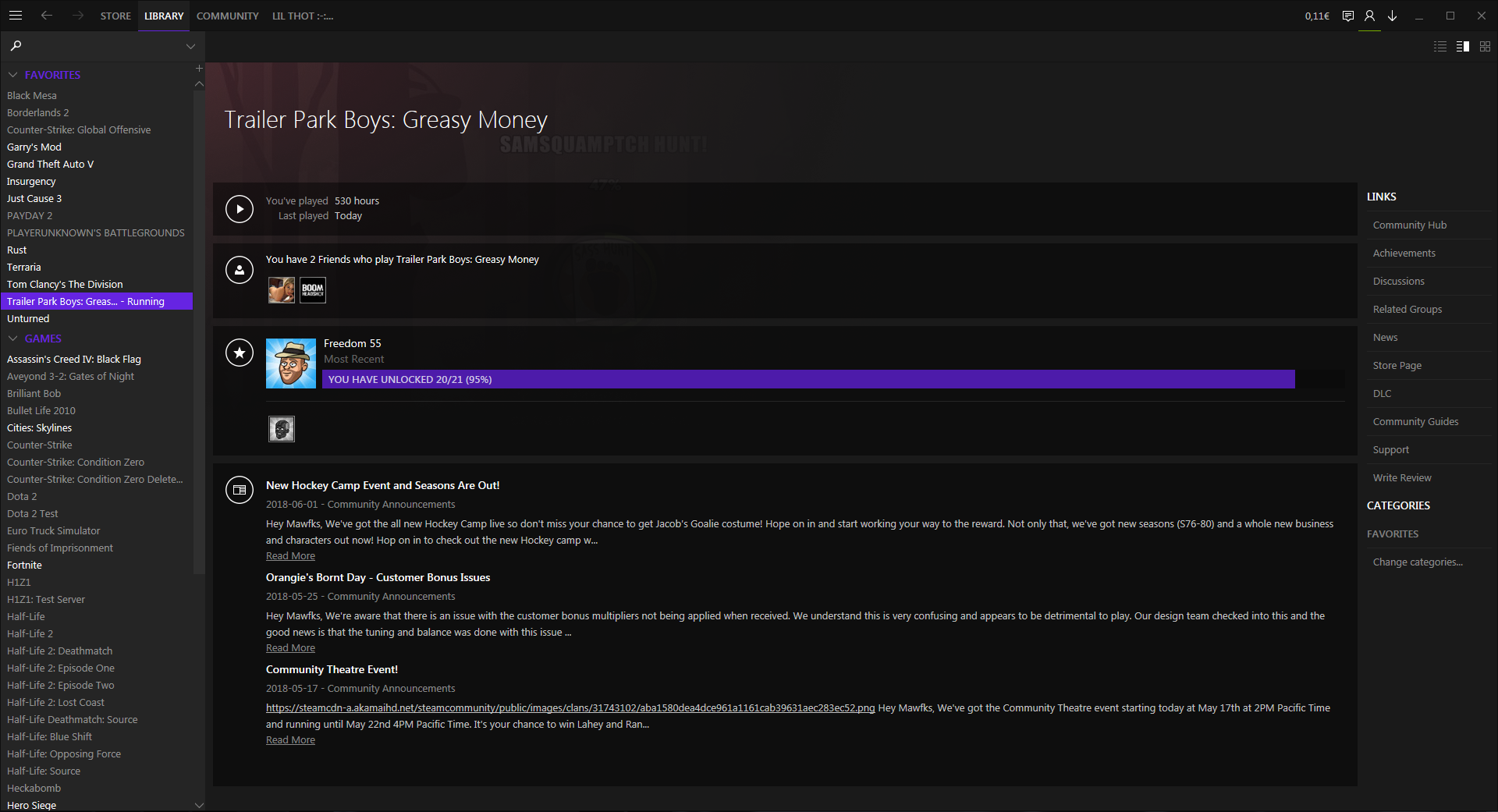Switch to grid view mode
The image size is (1498, 812).
coord(1485,47)
